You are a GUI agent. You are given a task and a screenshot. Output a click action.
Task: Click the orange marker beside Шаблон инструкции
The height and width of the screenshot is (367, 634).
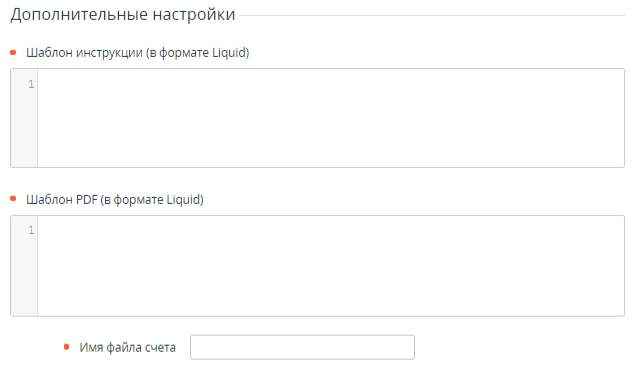pos(13,53)
